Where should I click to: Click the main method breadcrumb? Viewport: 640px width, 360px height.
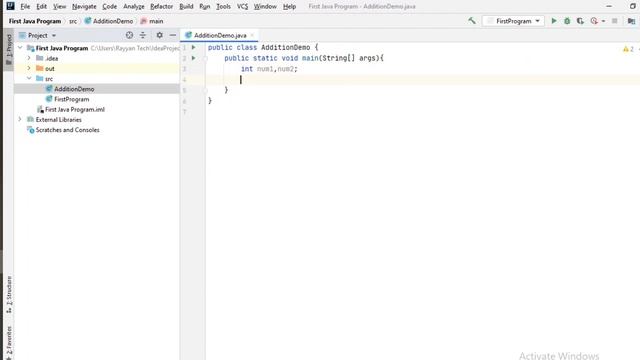tap(152, 21)
